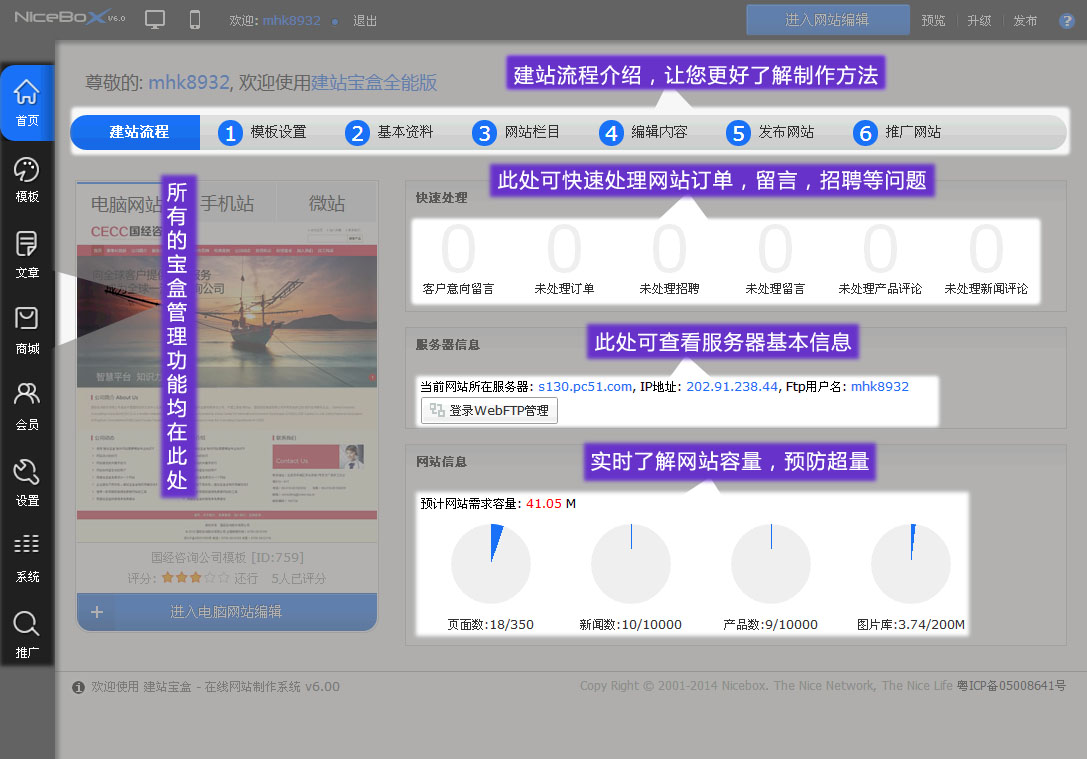Select step 4 编辑内容 in workflow bar

pyautogui.click(x=644, y=132)
